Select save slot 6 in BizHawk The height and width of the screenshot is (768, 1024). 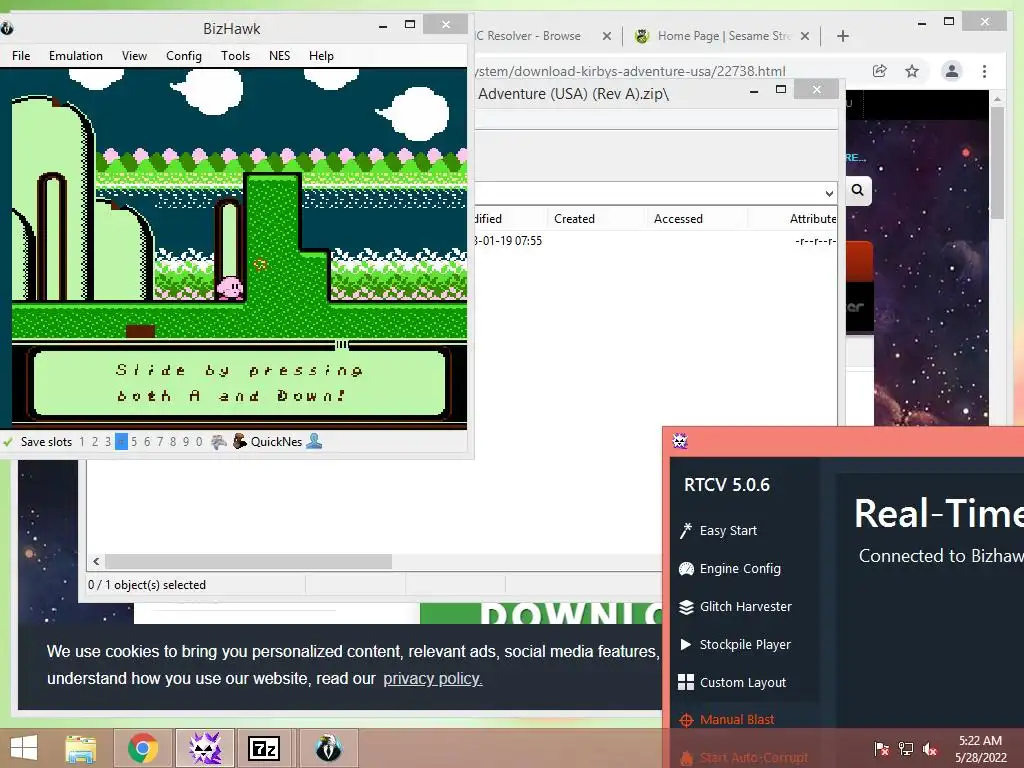[x=147, y=441]
